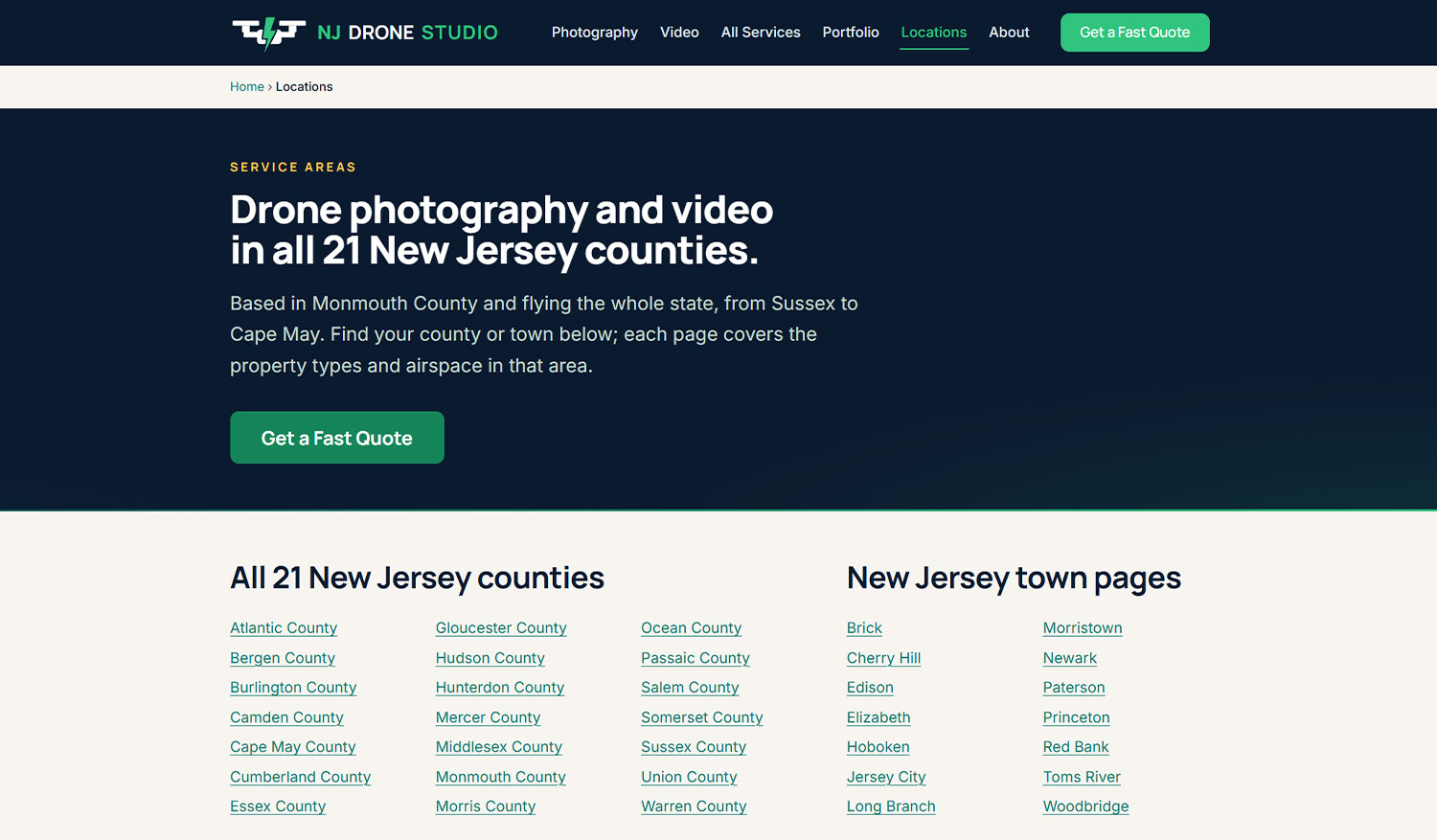This screenshot has width=1437, height=840.
Task: Click the Warren County link
Action: click(694, 806)
